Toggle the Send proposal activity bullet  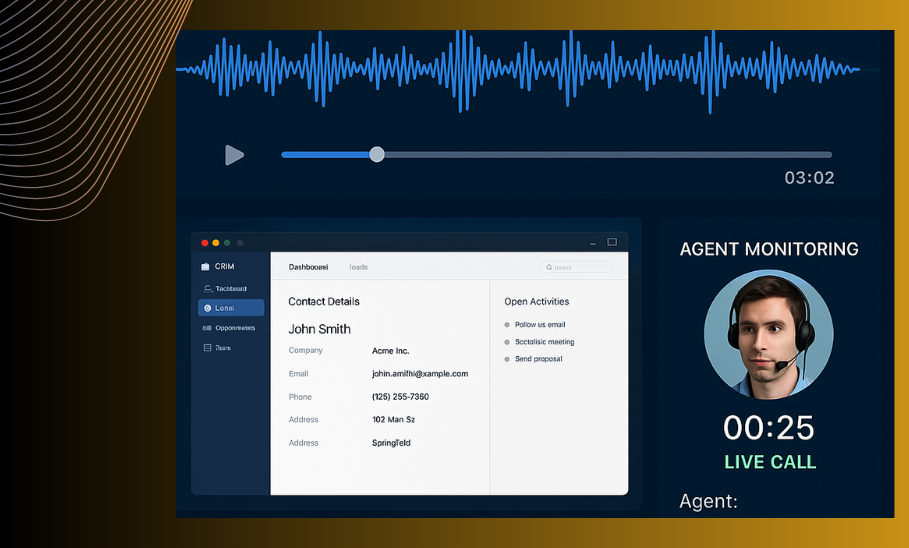[507, 359]
